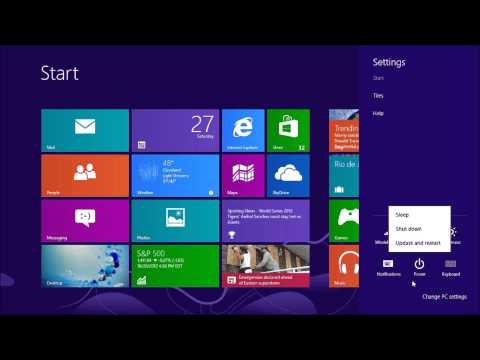Open the SkyDrive cloud tile
This screenshot has width=480, height=360.
click(x=288, y=176)
